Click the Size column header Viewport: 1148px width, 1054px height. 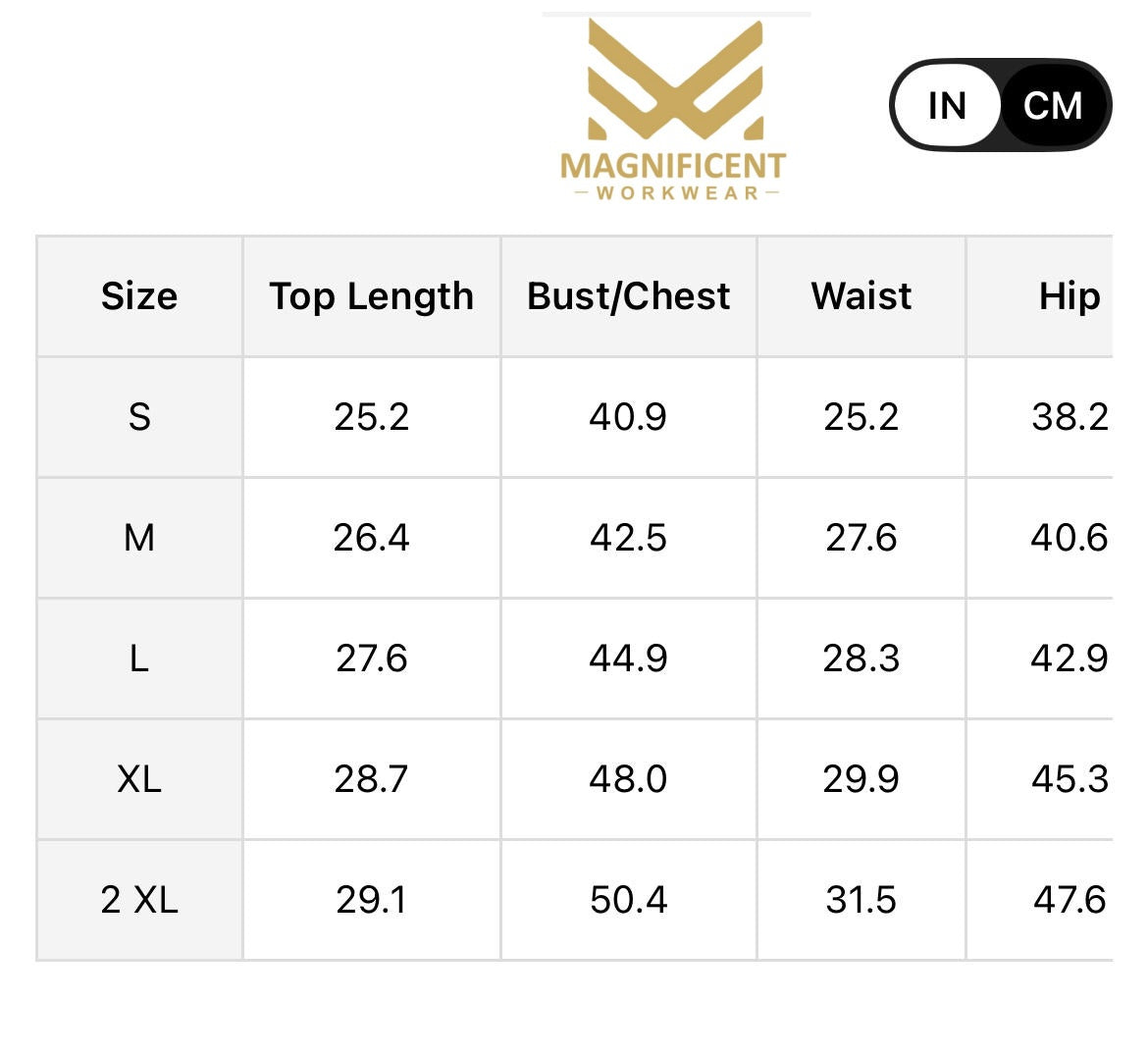click(139, 296)
